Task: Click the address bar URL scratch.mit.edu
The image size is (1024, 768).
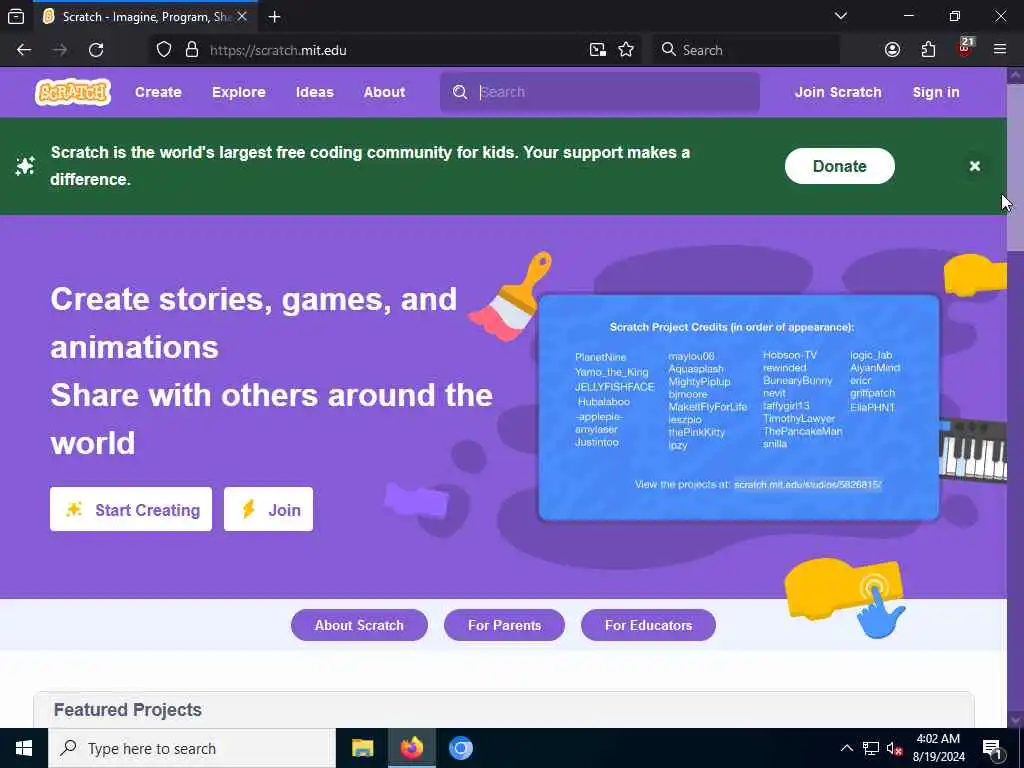Action: pos(278,50)
